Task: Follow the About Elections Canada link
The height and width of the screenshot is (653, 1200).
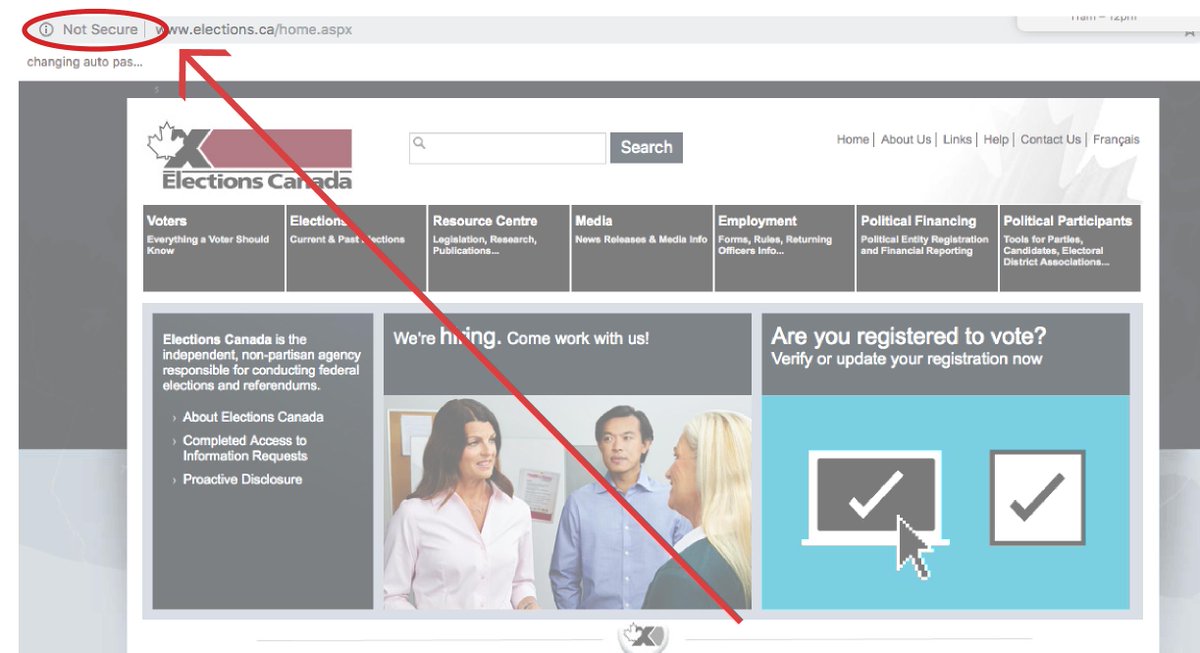Action: (253, 417)
